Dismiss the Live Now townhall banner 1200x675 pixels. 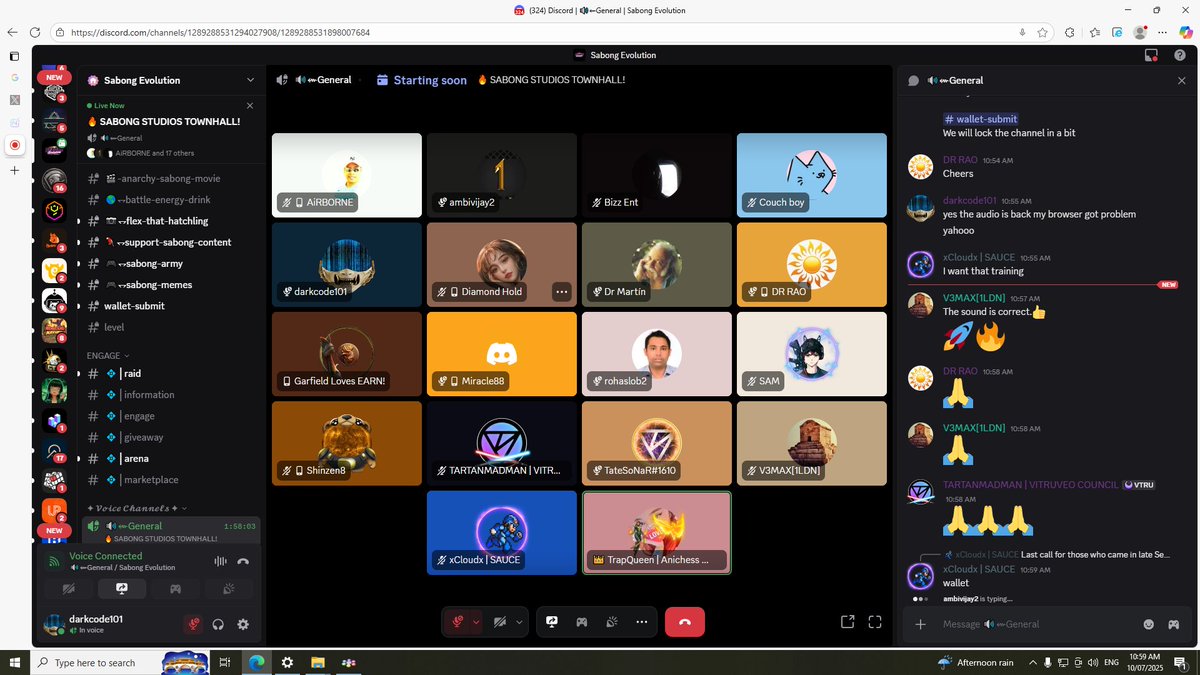250,105
